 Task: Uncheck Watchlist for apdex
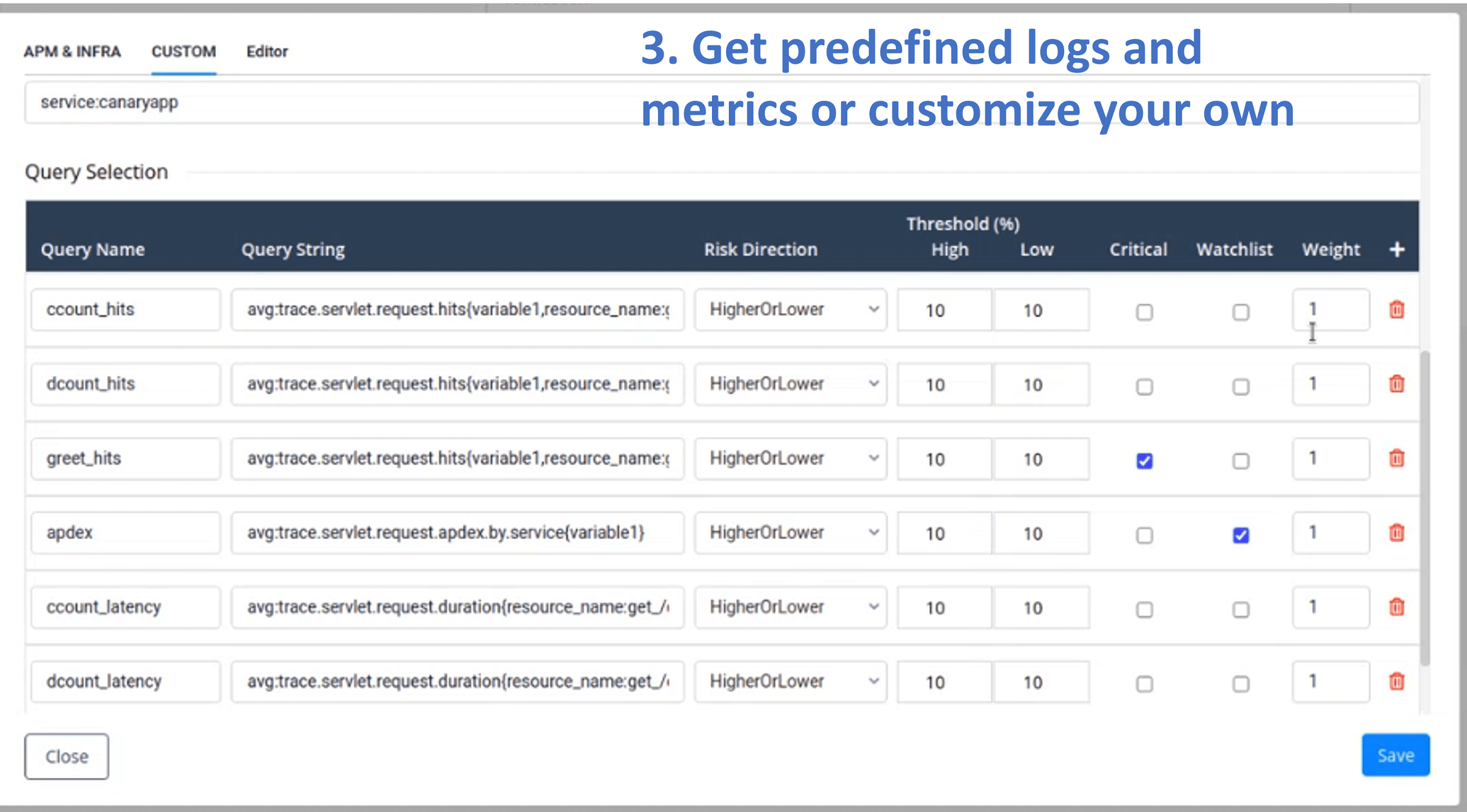pyautogui.click(x=1241, y=535)
